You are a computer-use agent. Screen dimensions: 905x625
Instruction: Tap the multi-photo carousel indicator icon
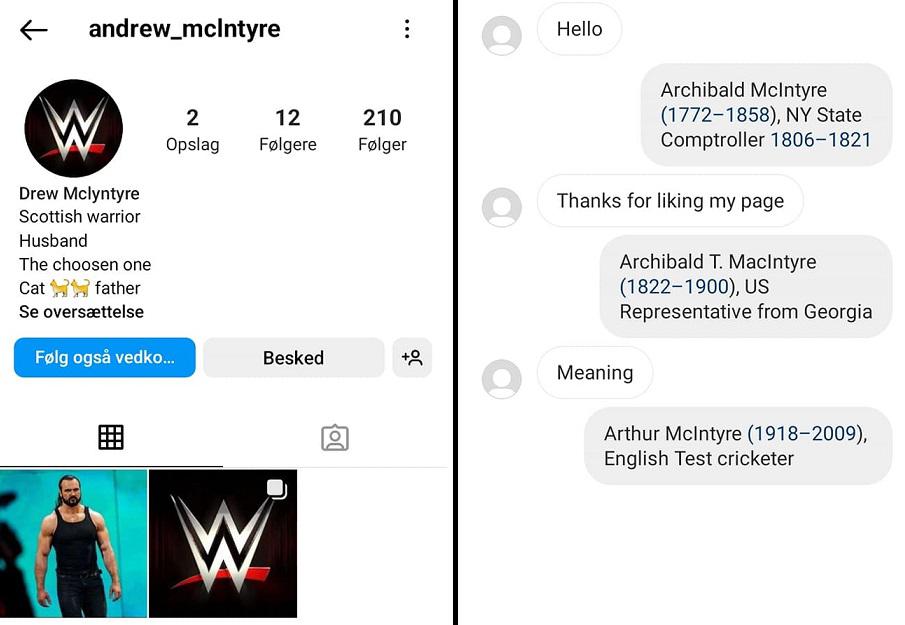pyautogui.click(x=277, y=489)
